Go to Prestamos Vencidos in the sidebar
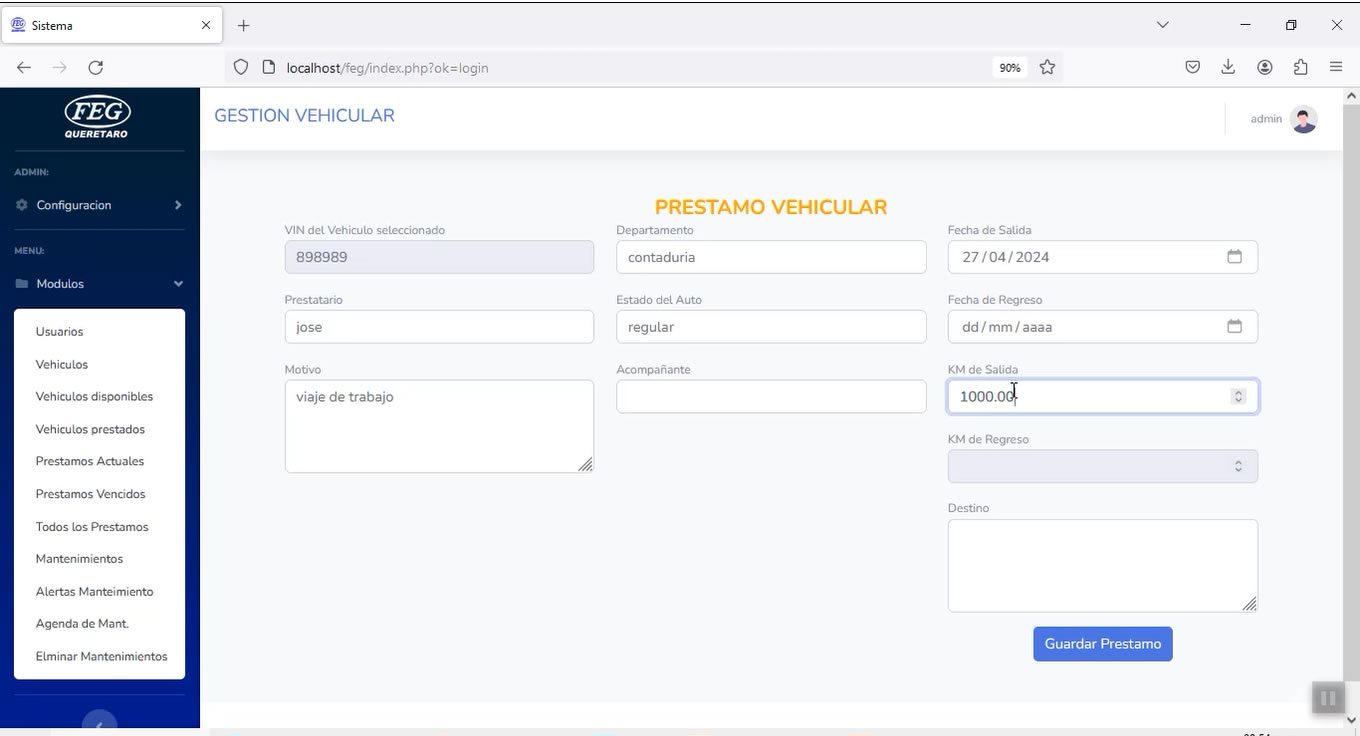 [x=90, y=494]
